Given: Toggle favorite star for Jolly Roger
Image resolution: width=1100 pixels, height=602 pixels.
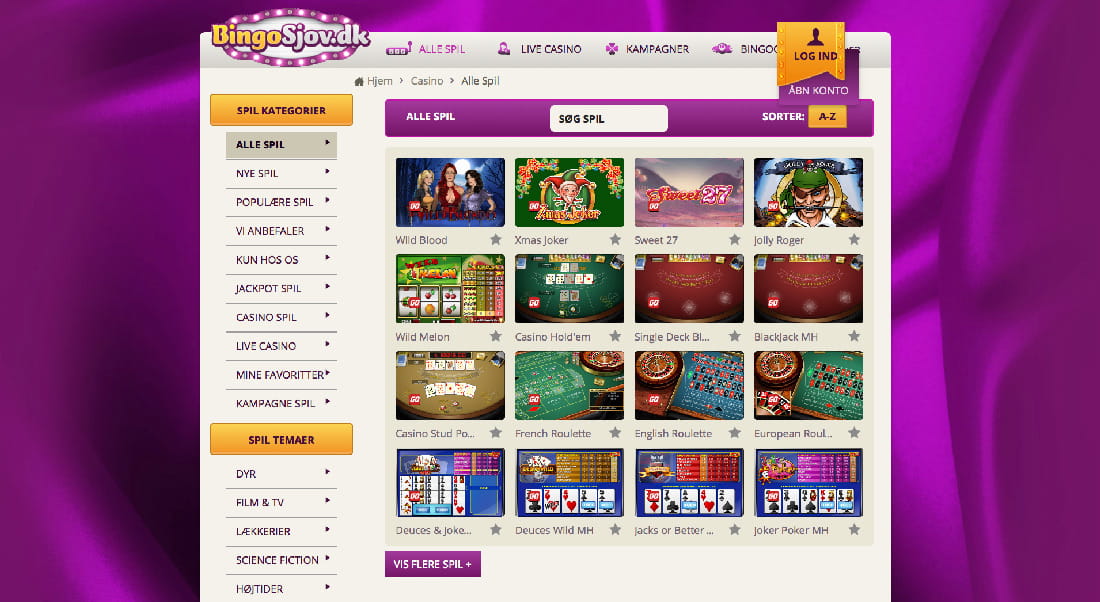Looking at the screenshot, I should click(x=854, y=239).
